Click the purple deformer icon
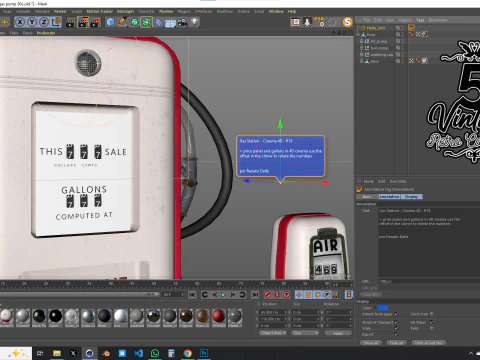 [x=159, y=22]
